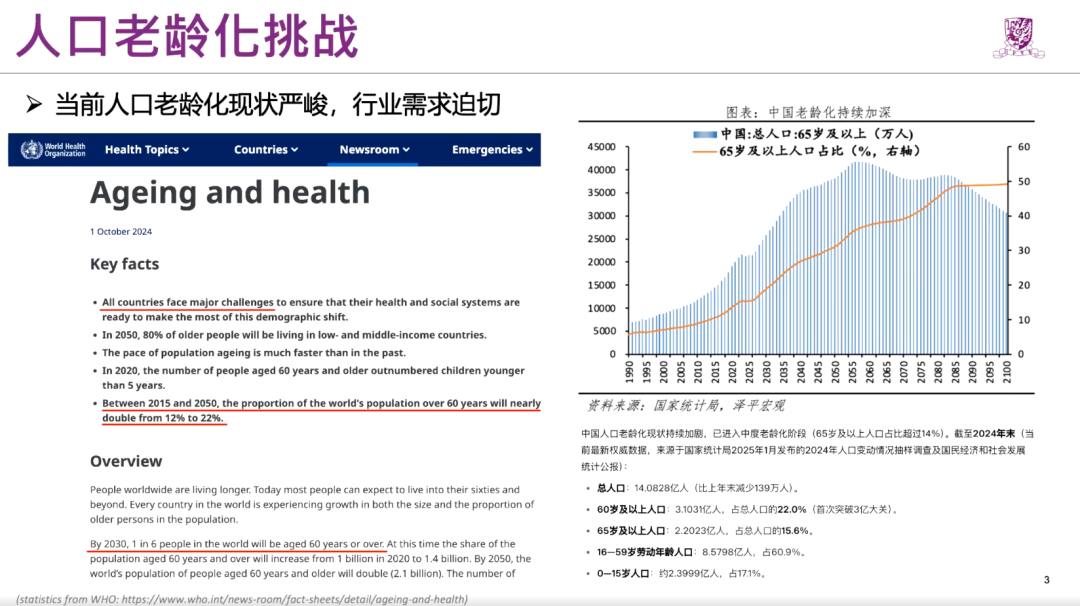Expand the Health Topics dropdown
Screen dimensions: 1080x606
coord(147,150)
